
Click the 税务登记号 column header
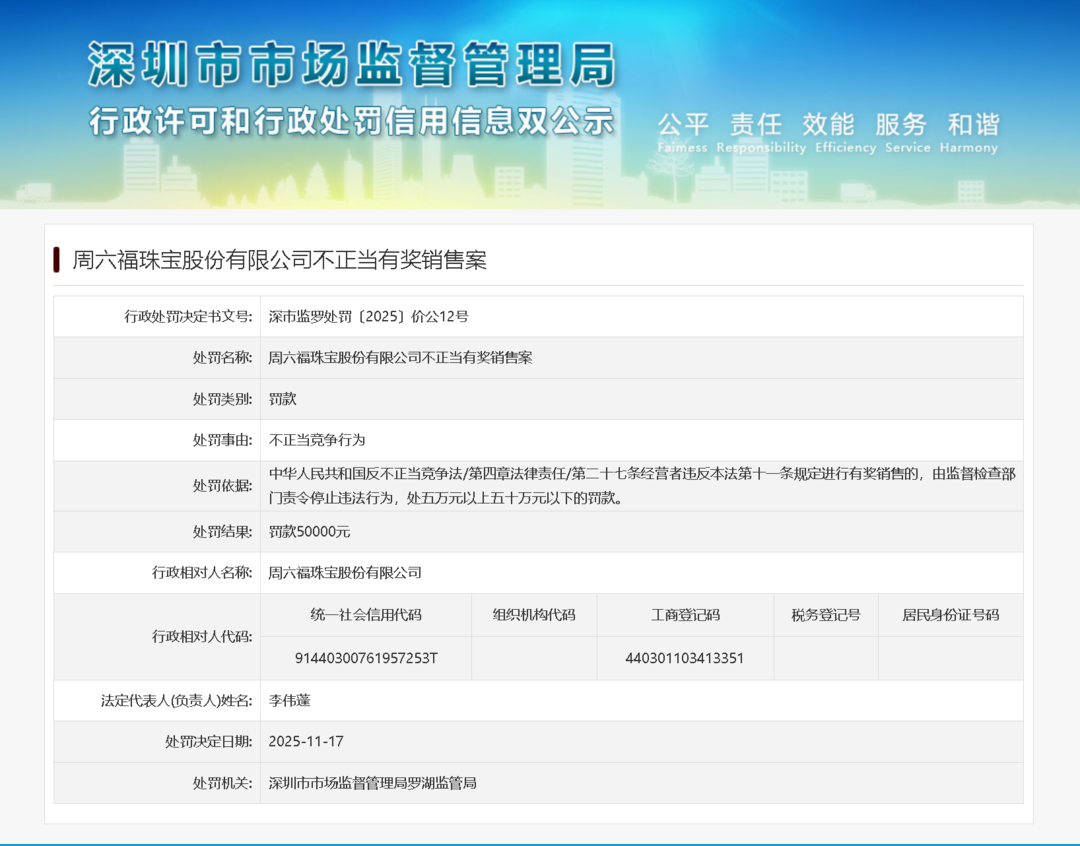(825, 615)
